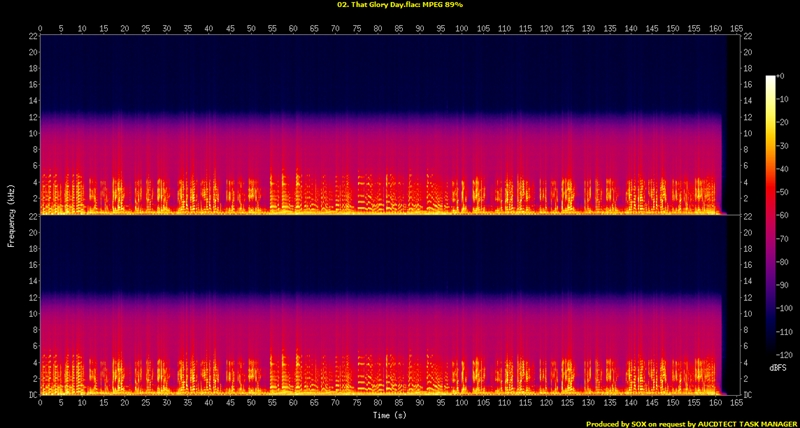Click the 55 second marker on the top time axis
The height and width of the screenshot is (428, 800).
[272, 29]
